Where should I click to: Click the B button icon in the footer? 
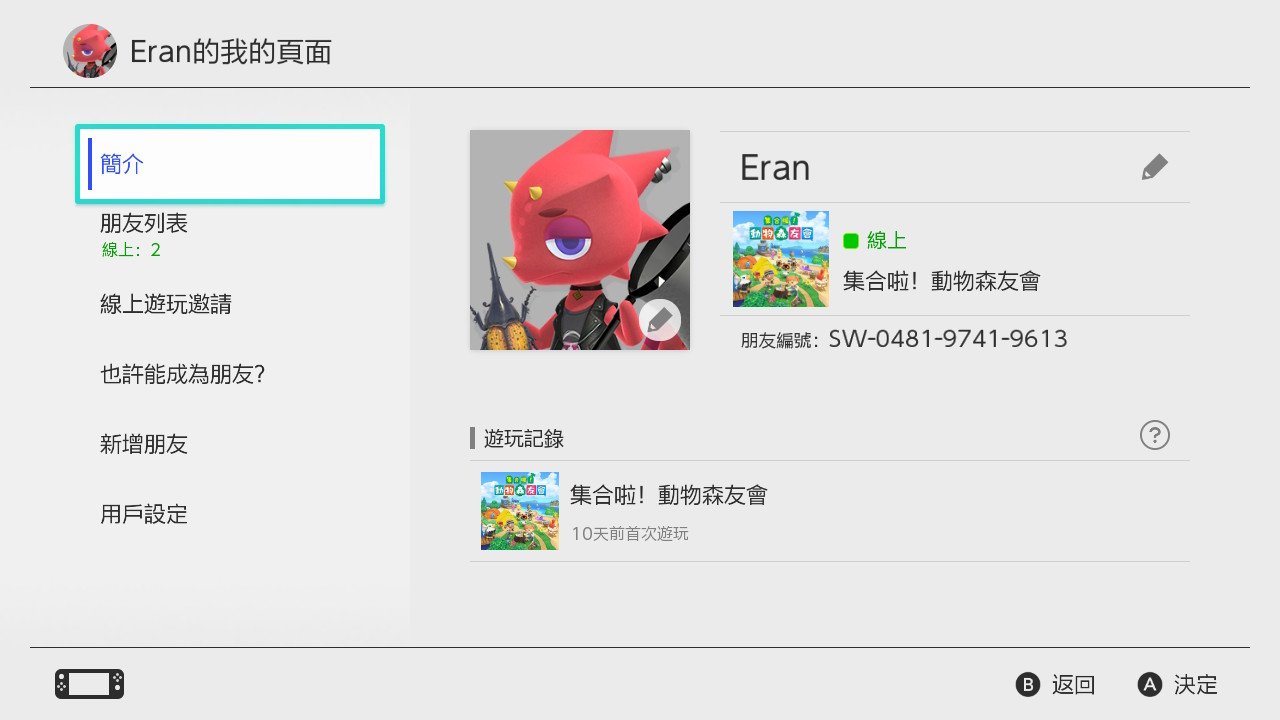tap(1028, 684)
